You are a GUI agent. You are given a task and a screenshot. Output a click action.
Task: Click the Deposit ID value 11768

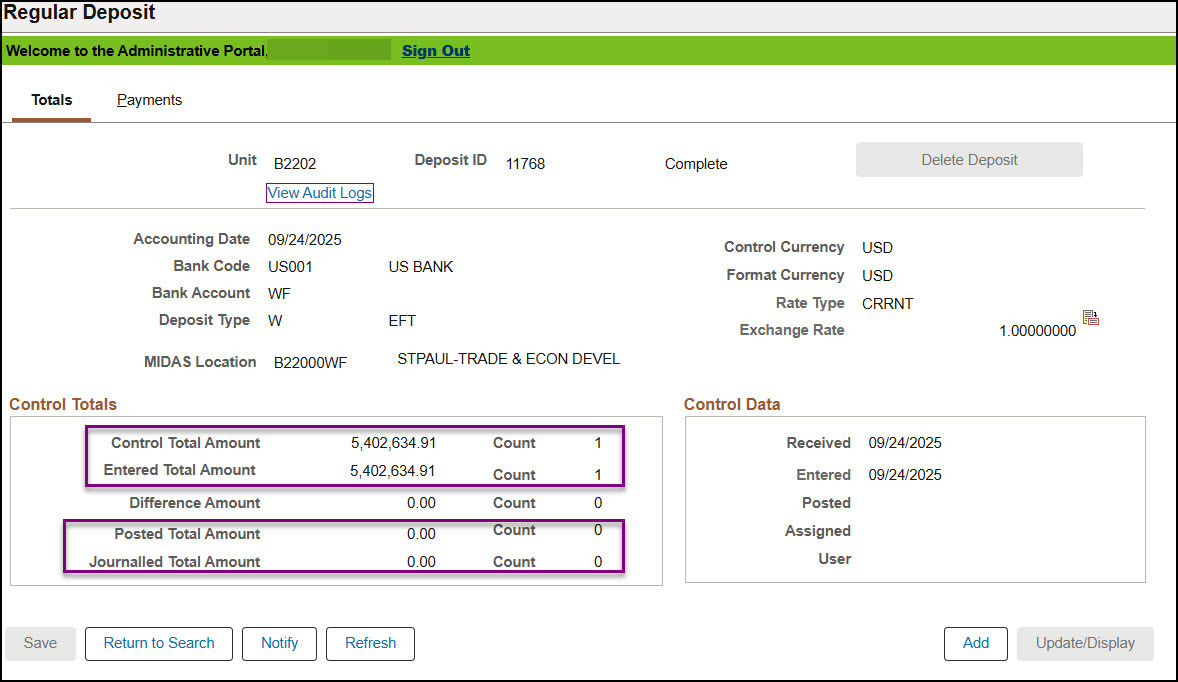pyautogui.click(x=525, y=164)
